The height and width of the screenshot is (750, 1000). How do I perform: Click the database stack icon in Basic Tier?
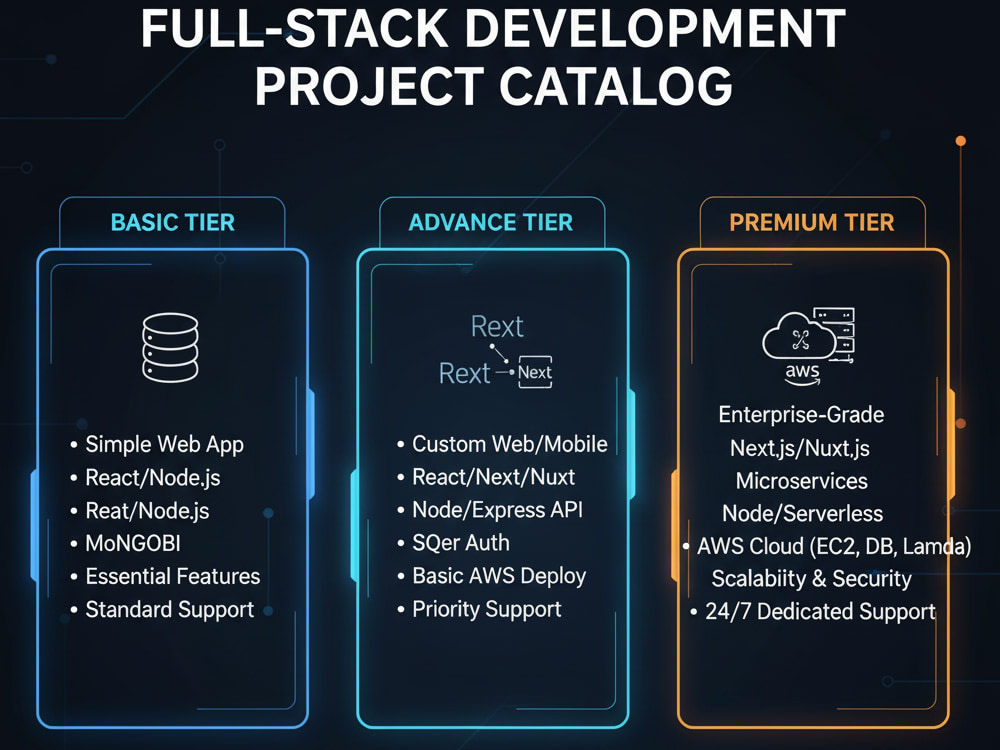coord(170,348)
